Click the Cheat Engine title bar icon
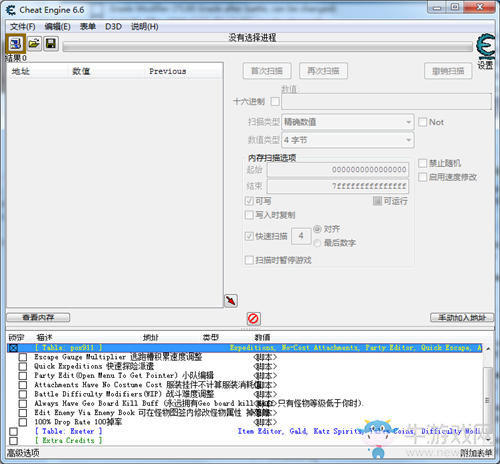Image resolution: width=500 pixels, height=464 pixels. point(11,10)
